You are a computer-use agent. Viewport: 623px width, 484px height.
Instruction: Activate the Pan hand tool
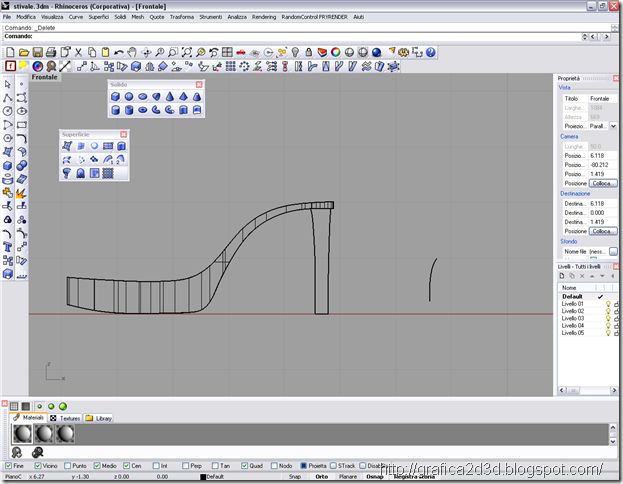click(132, 52)
